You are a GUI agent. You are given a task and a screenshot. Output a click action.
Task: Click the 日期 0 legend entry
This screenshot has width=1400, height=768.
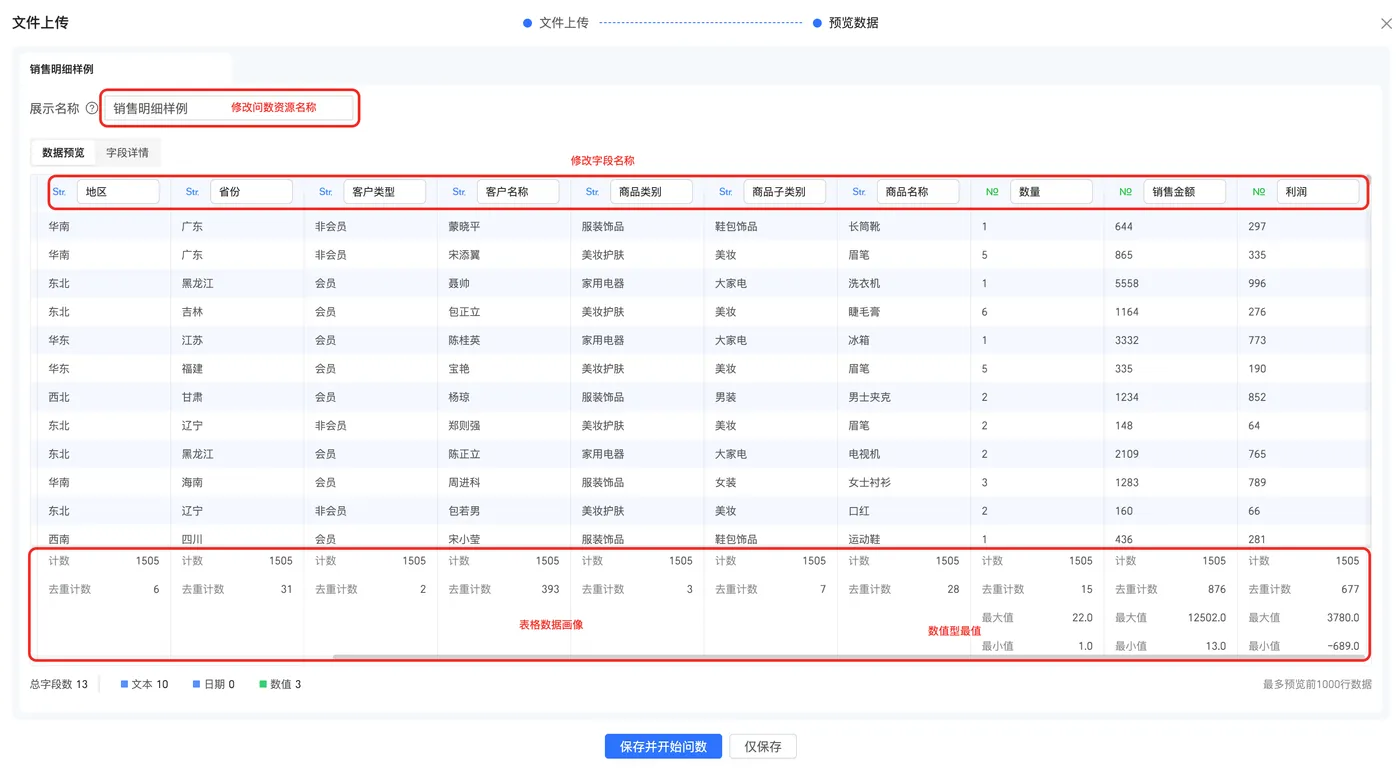pyautogui.click(x=214, y=685)
